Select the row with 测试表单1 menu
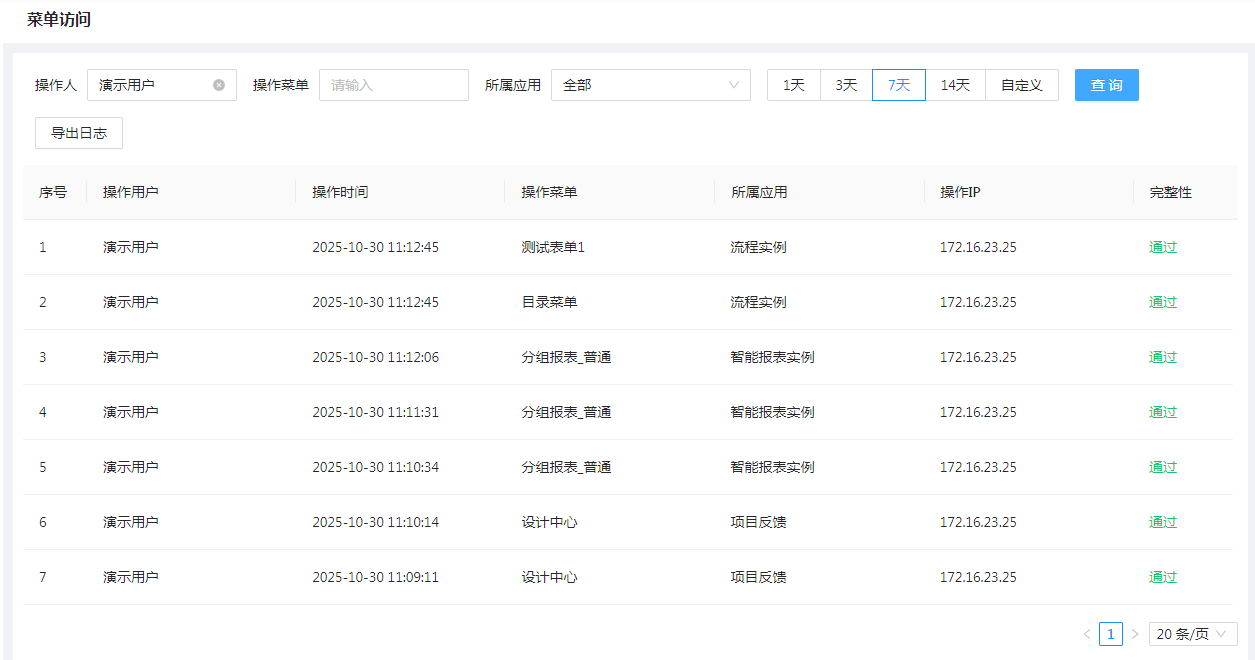This screenshot has width=1255, height=660. pyautogui.click(x=553, y=247)
